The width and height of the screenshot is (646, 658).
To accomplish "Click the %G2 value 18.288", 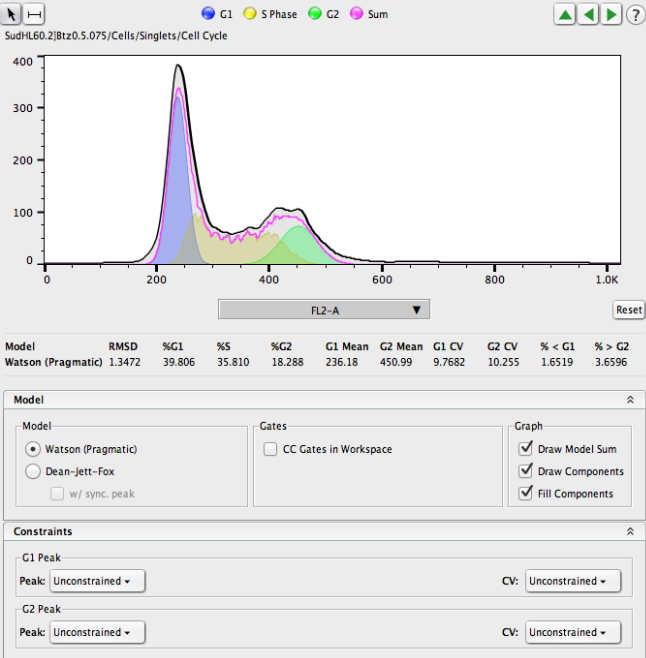I will click(x=287, y=362).
